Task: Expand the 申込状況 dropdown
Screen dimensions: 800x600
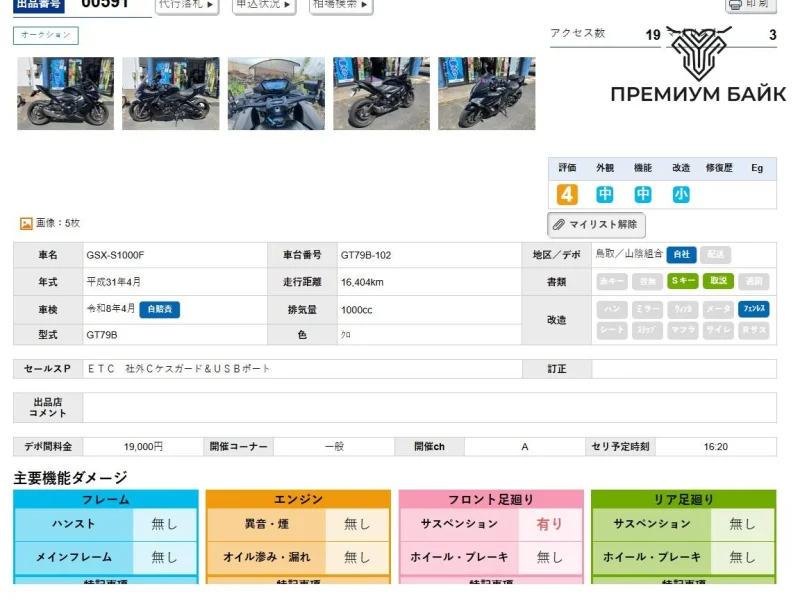Action: [264, 5]
